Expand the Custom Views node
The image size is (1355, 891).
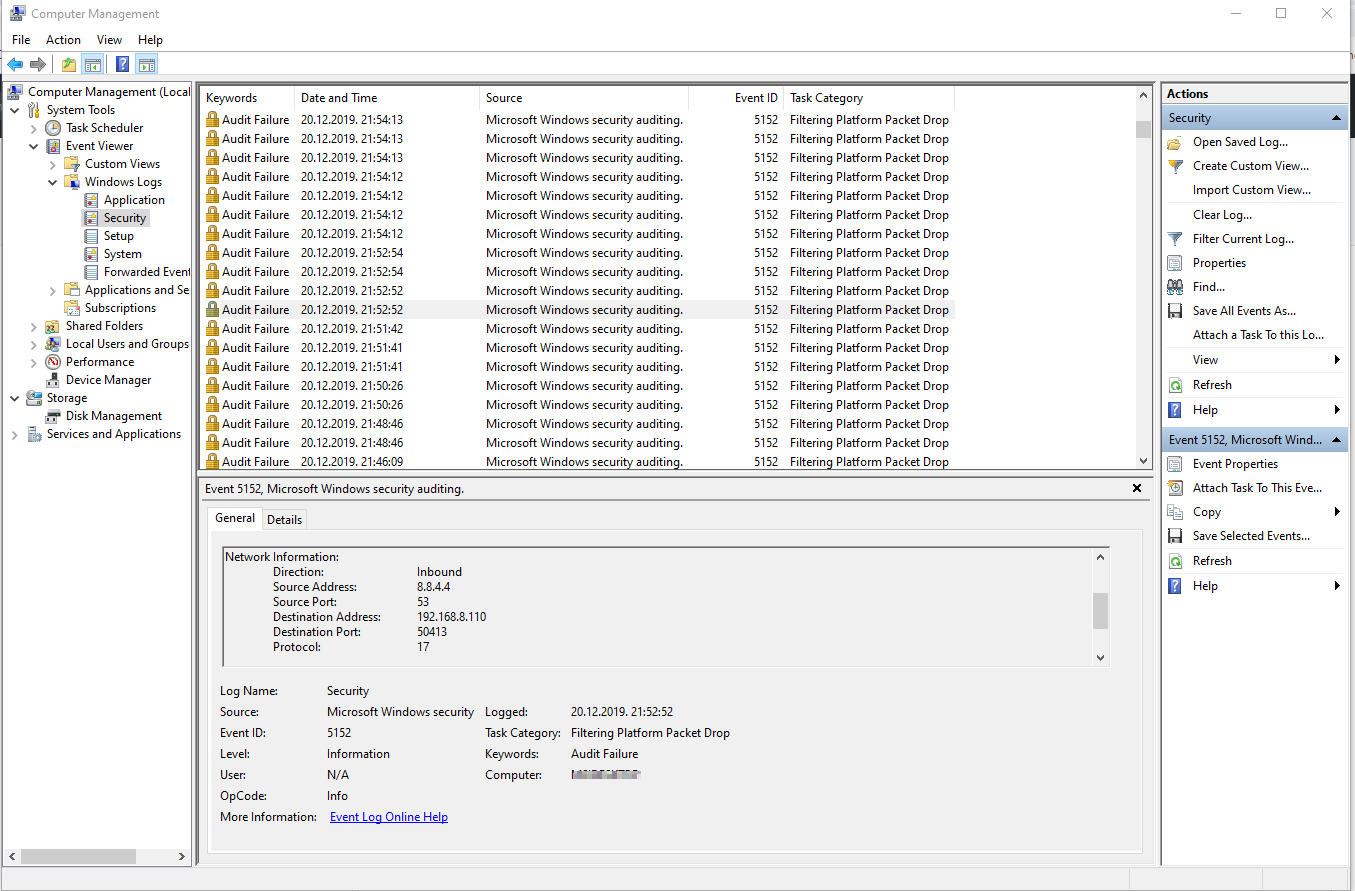click(x=53, y=164)
